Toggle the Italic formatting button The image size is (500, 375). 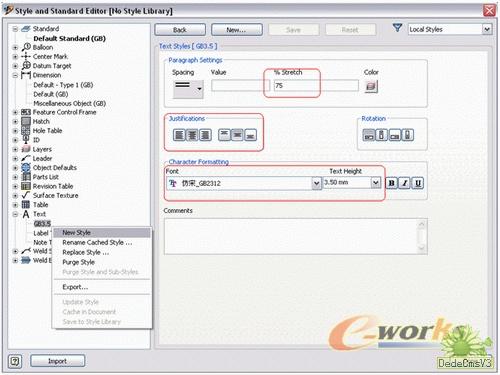(405, 183)
